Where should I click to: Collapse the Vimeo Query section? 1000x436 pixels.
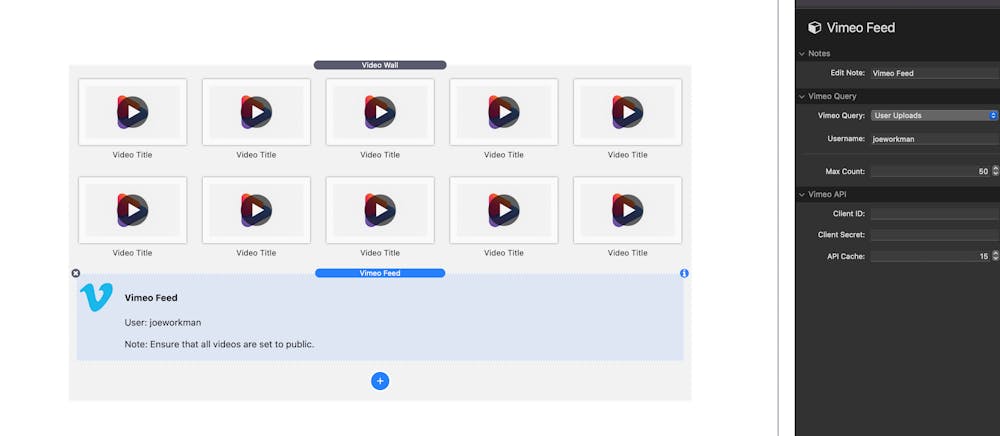pos(802,96)
